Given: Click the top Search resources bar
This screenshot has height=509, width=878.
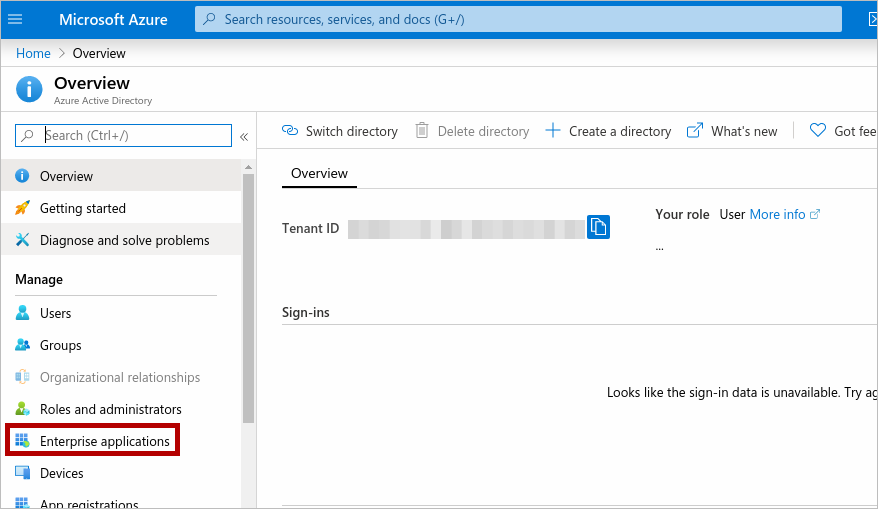Looking at the screenshot, I should point(518,19).
